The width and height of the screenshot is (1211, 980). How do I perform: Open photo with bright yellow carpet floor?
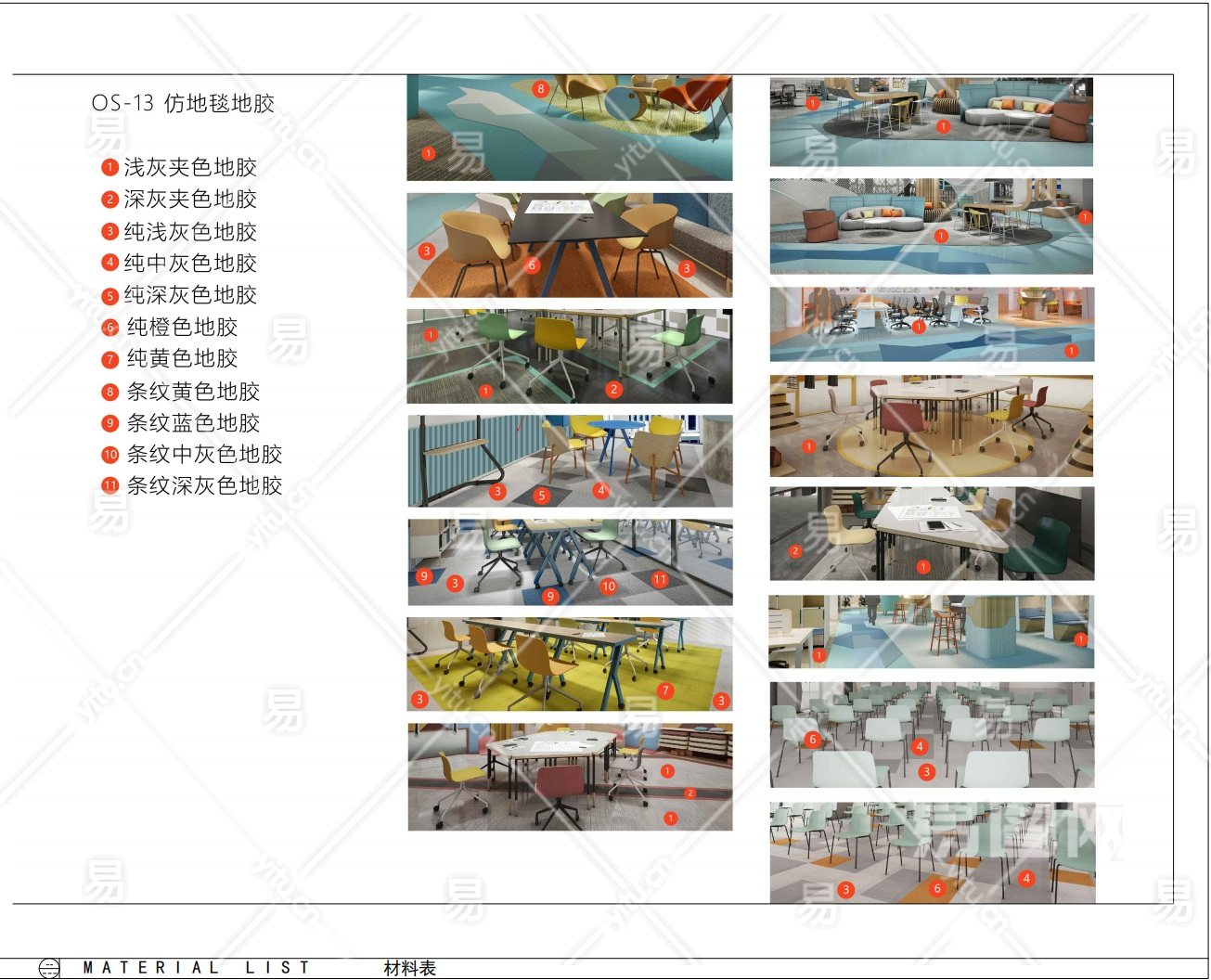(570, 664)
